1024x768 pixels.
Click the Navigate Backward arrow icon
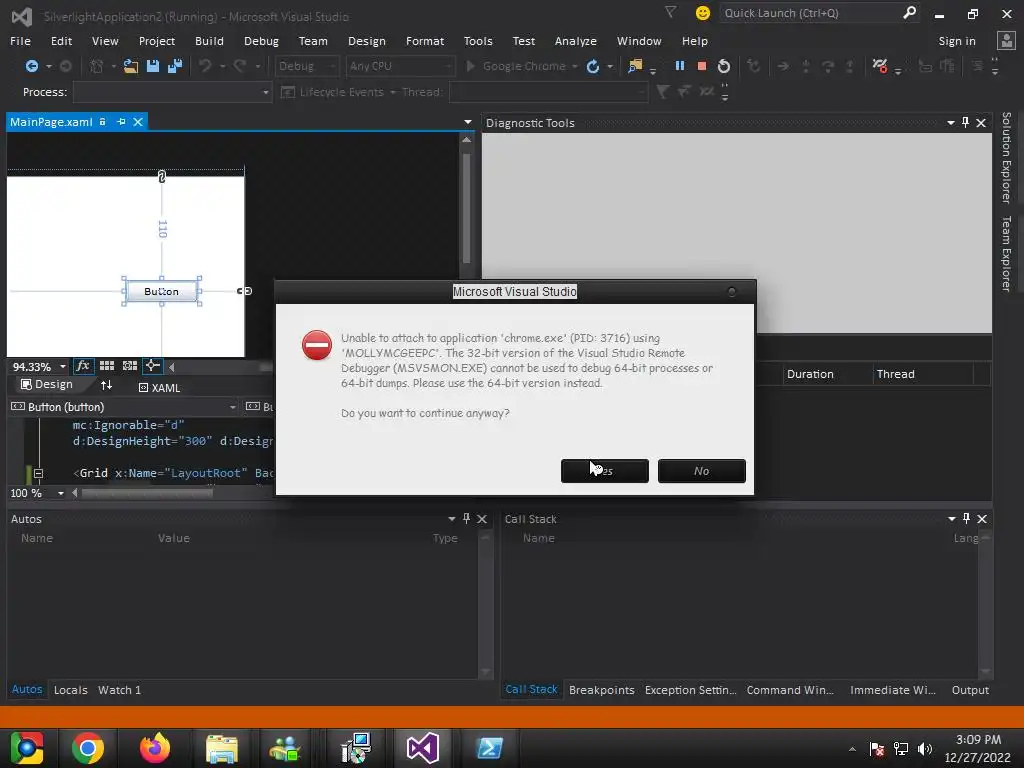coord(31,66)
